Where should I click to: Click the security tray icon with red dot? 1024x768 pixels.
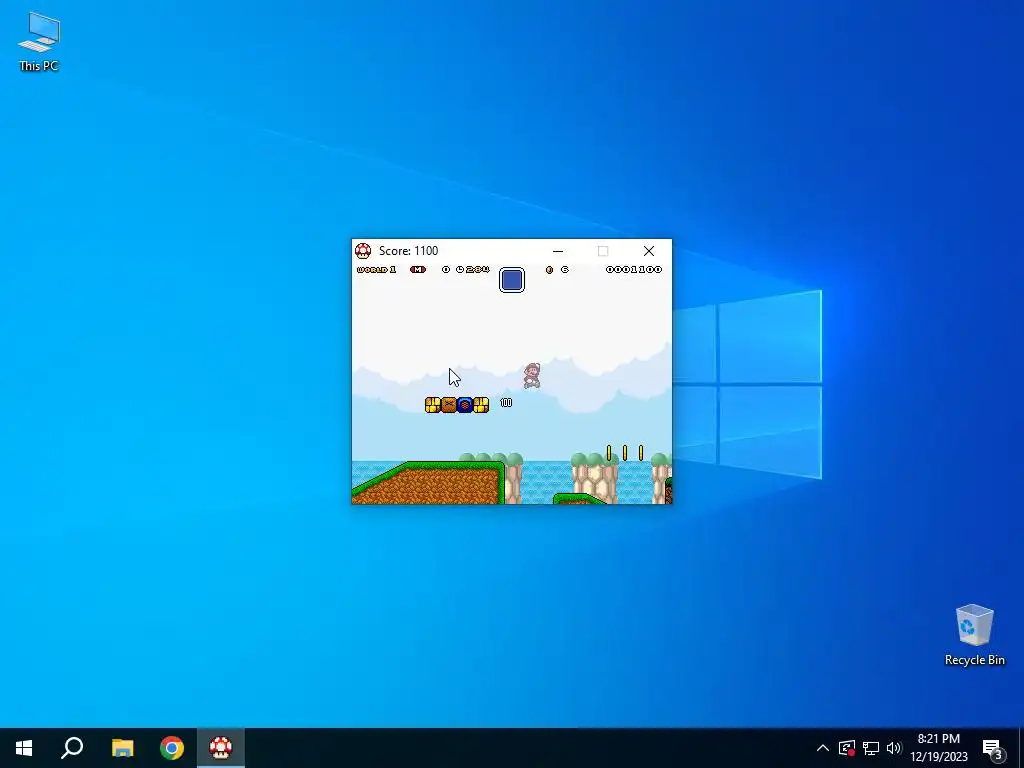(x=847, y=748)
